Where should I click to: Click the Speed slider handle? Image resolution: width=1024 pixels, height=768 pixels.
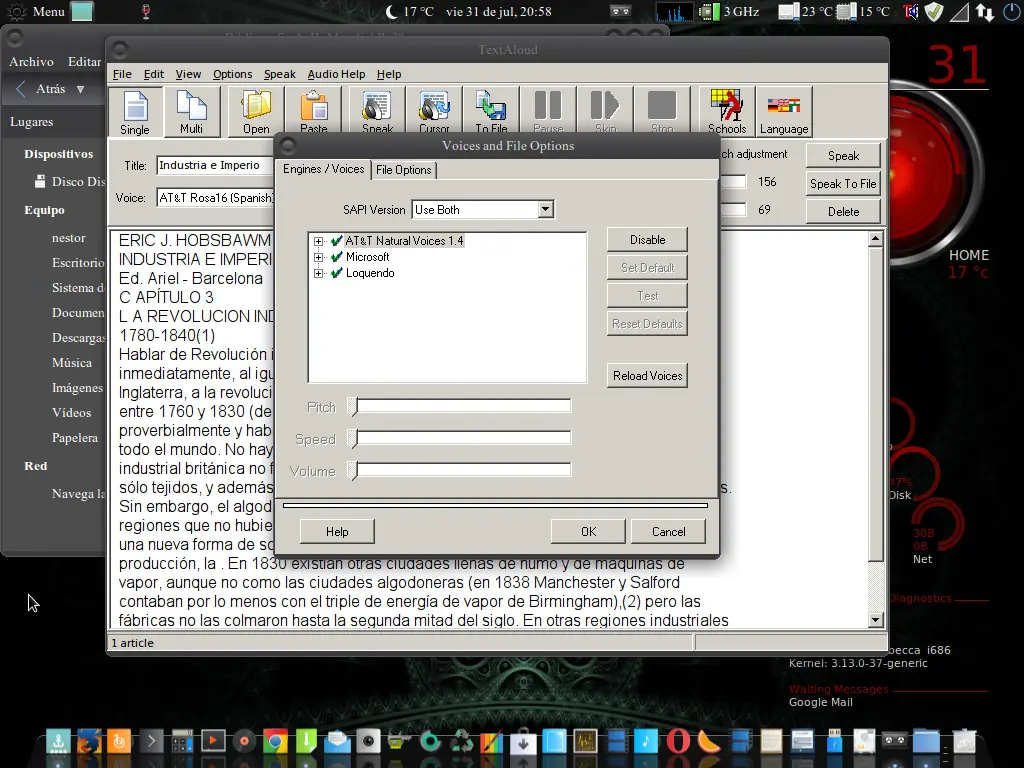pos(353,438)
